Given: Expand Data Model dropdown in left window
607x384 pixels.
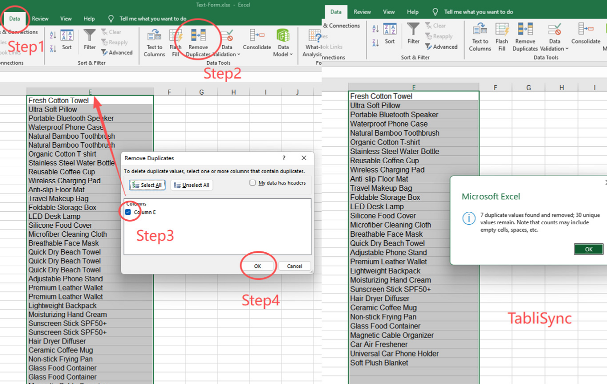Looking at the screenshot, I should pos(291,54).
